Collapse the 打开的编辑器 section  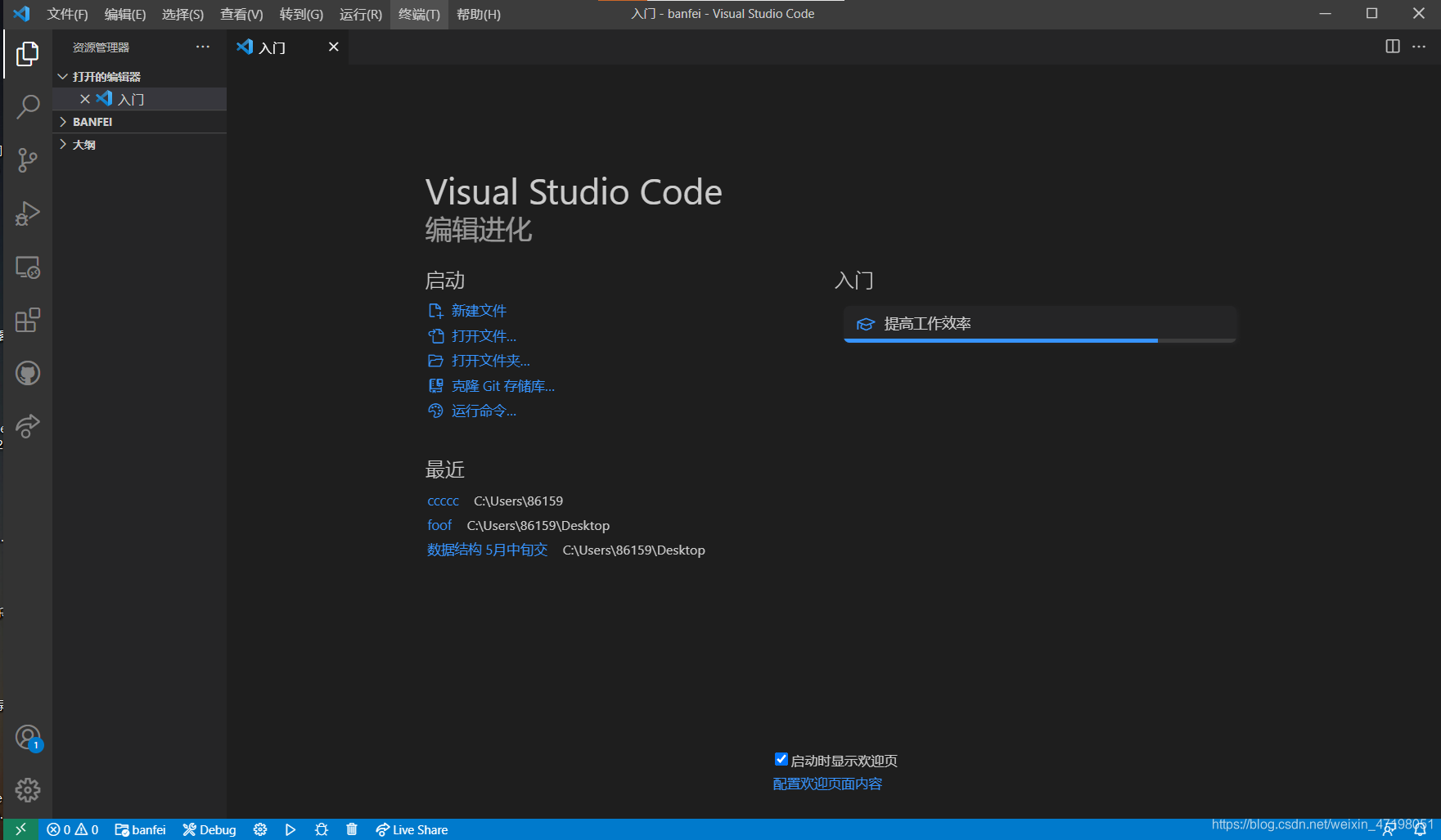coord(140,76)
